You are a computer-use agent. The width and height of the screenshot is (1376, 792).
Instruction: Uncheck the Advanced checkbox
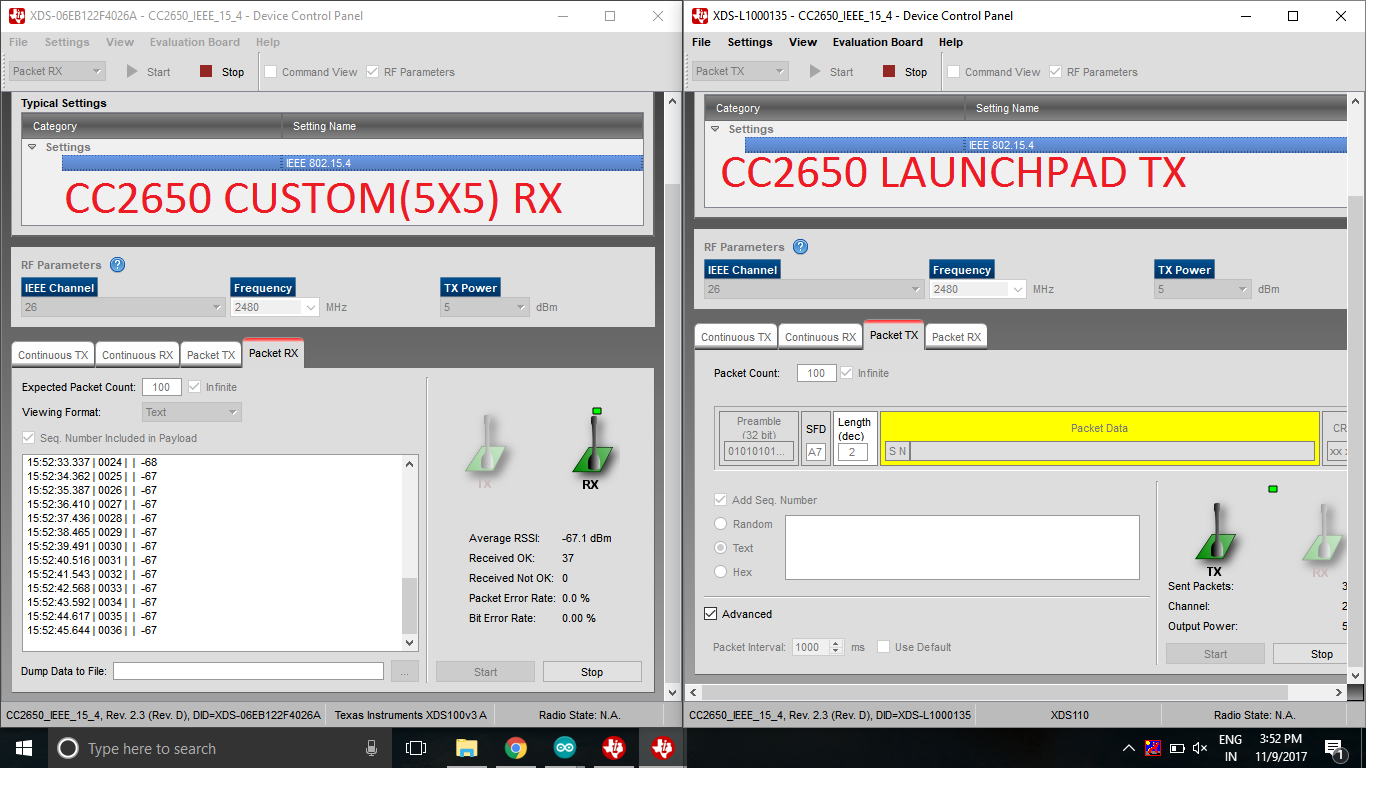711,614
